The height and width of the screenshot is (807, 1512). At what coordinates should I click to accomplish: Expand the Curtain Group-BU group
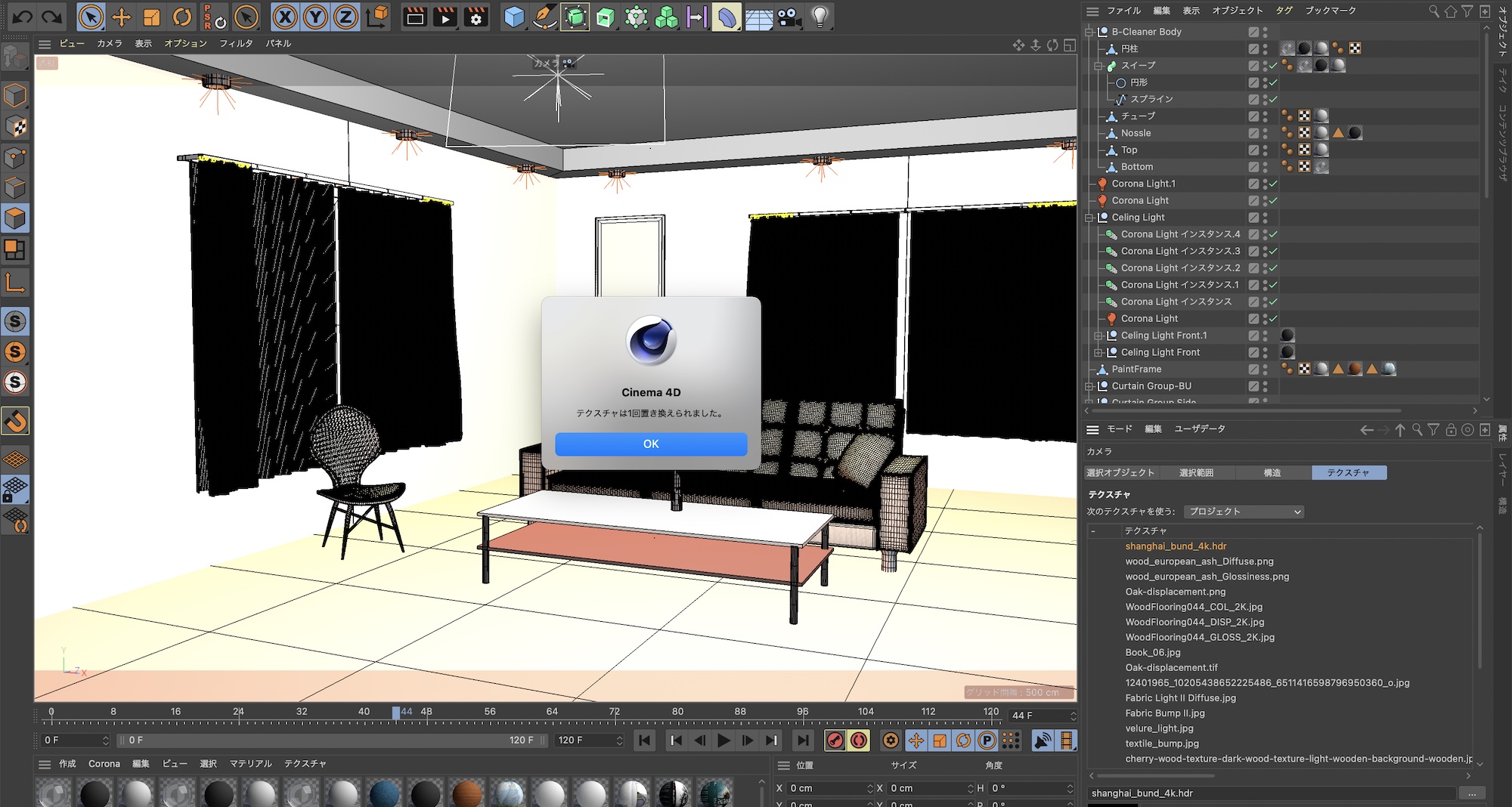[1089, 386]
